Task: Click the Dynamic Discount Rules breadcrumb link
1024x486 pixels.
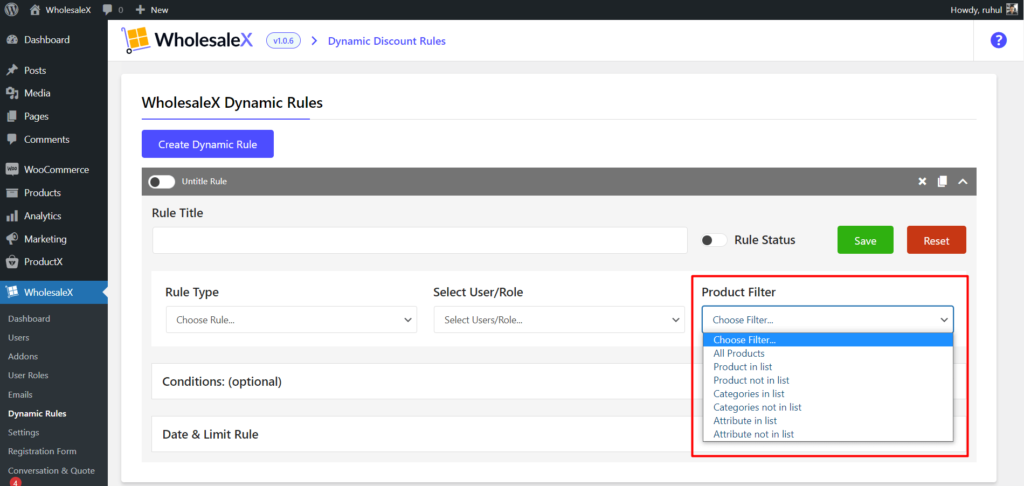Action: (x=387, y=40)
